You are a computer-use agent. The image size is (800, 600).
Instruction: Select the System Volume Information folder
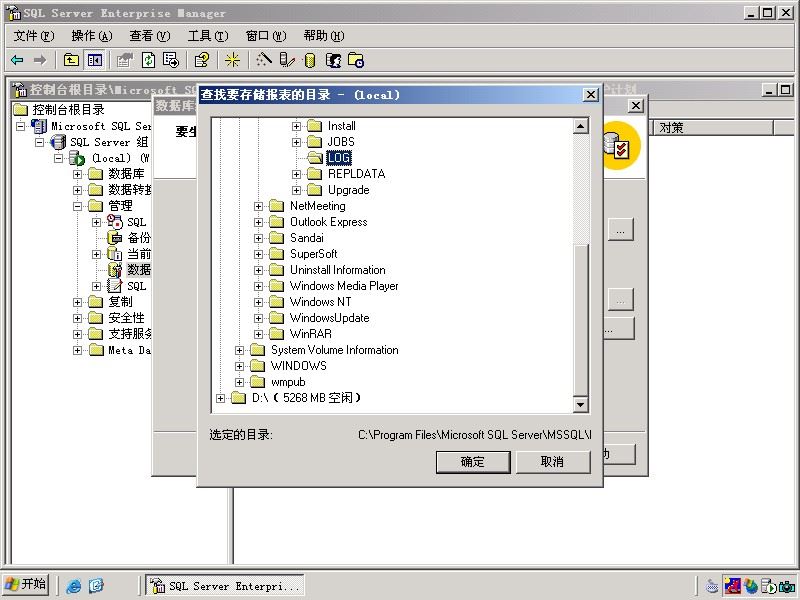point(334,350)
